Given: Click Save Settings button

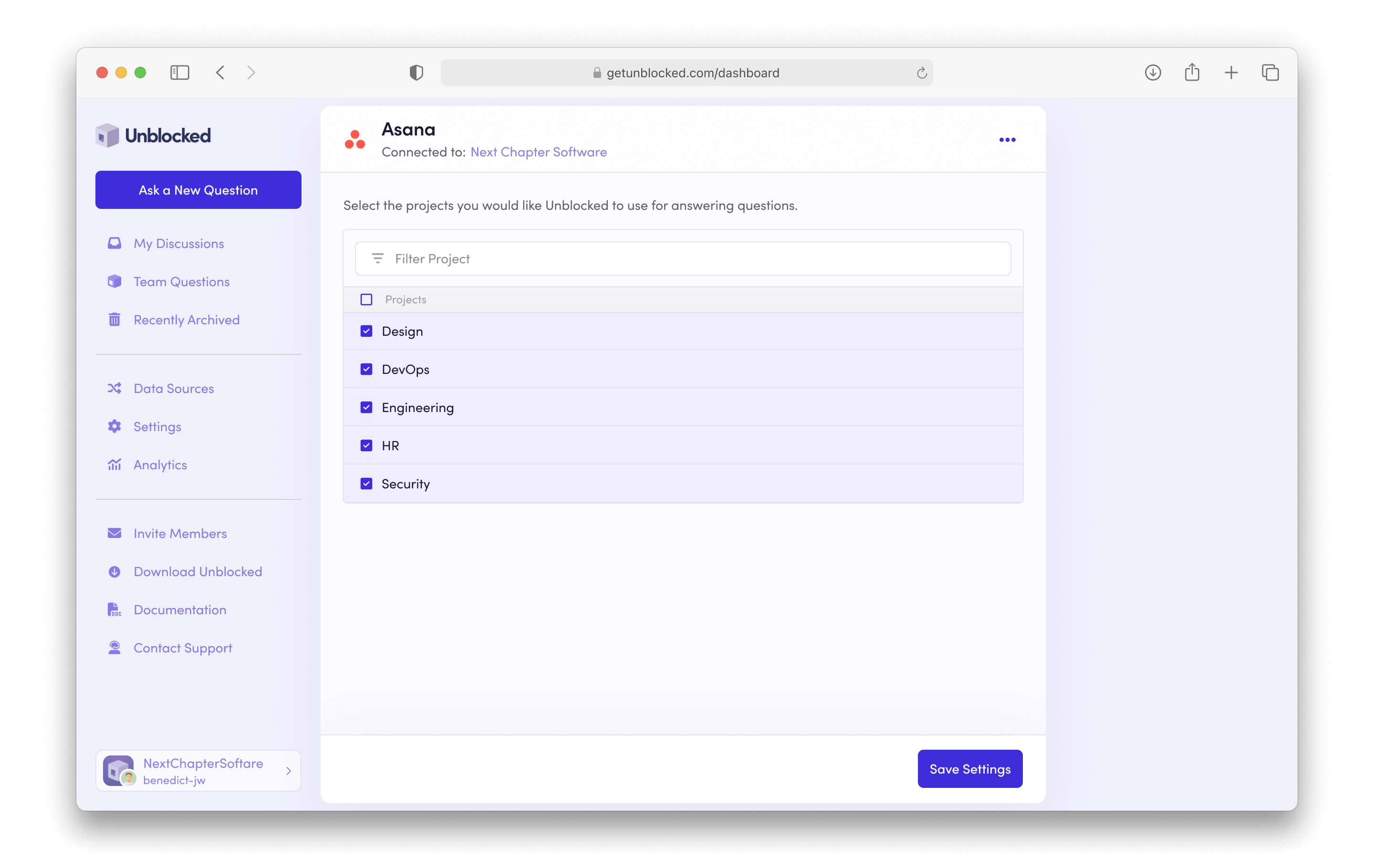Looking at the screenshot, I should coord(970,769).
